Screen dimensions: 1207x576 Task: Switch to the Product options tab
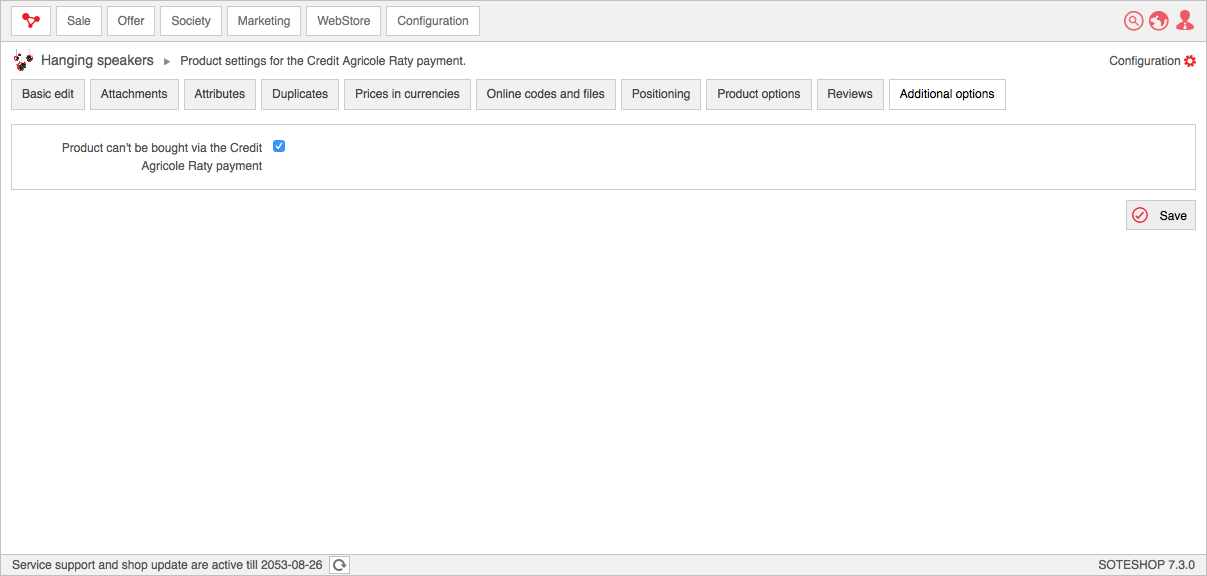[759, 94]
